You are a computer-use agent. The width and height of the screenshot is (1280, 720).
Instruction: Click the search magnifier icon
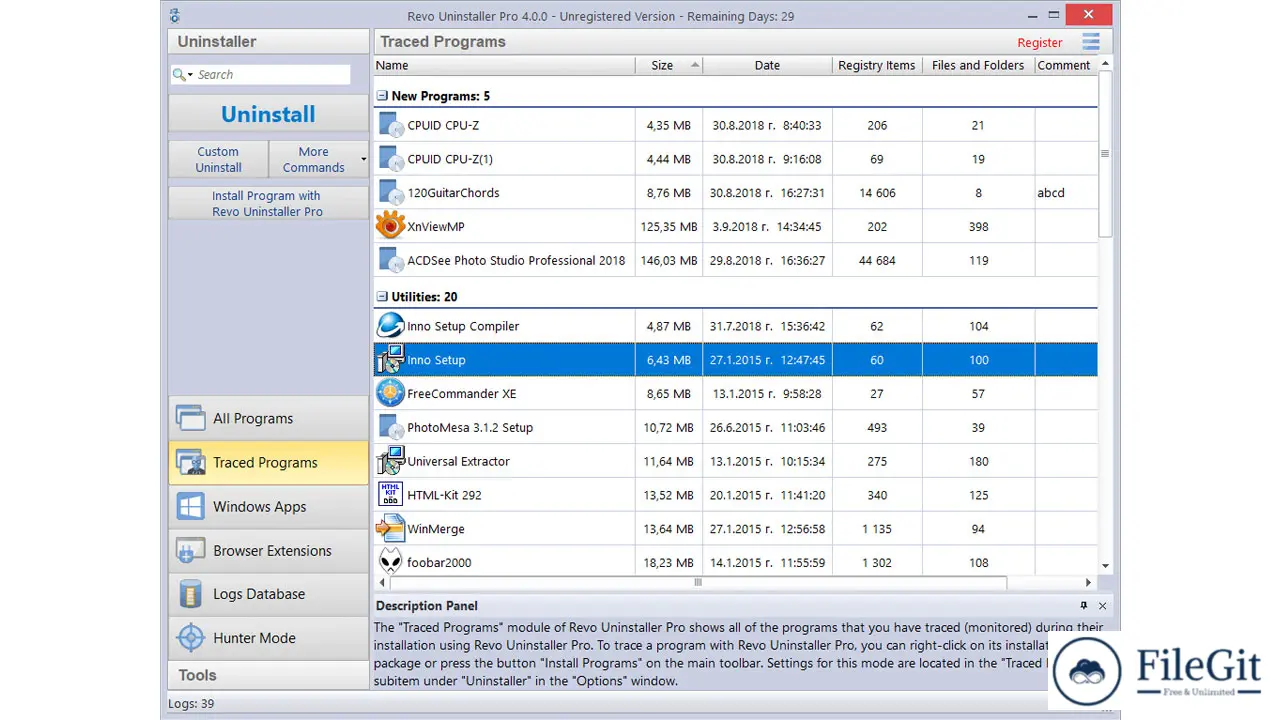pyautogui.click(x=179, y=75)
